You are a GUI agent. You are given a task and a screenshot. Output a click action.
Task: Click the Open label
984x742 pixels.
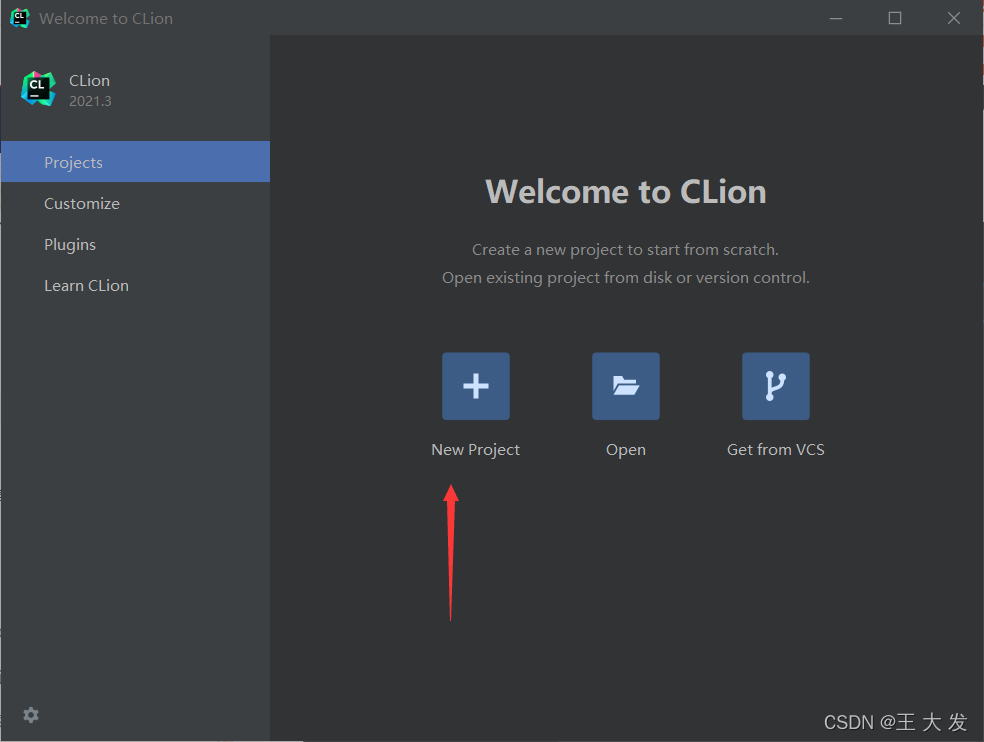pos(626,451)
